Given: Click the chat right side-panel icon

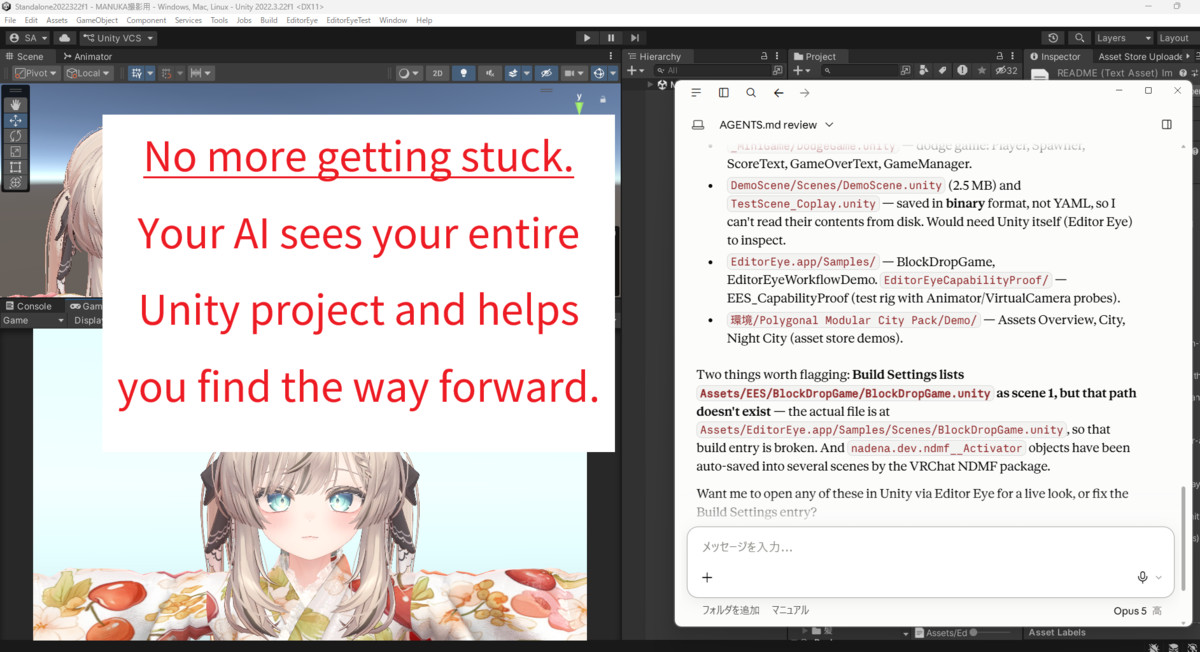Looking at the screenshot, I should pyautogui.click(x=1166, y=125).
